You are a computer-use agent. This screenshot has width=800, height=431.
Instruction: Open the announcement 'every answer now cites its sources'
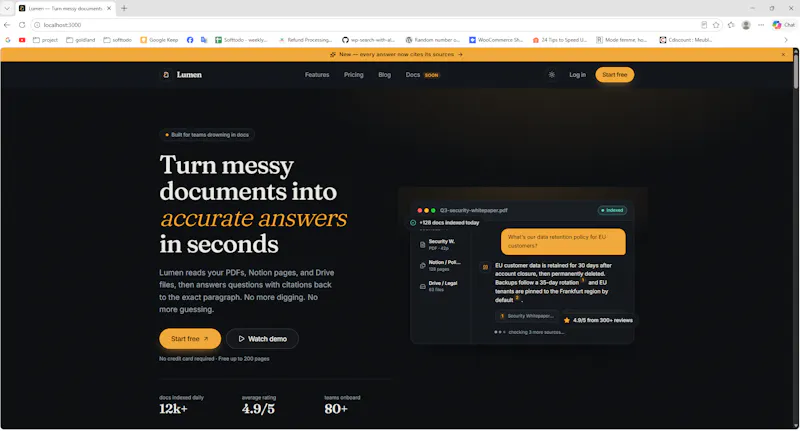point(396,54)
